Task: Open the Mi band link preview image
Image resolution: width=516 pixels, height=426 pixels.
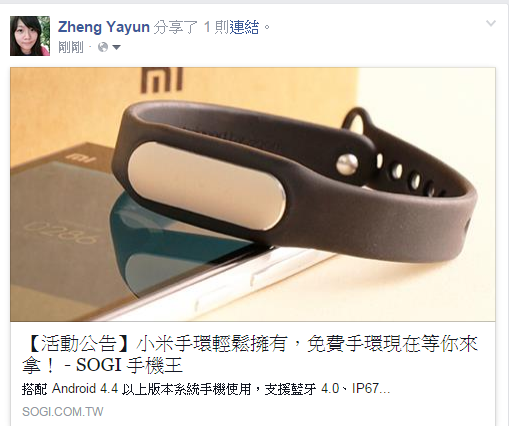Action: (x=253, y=194)
